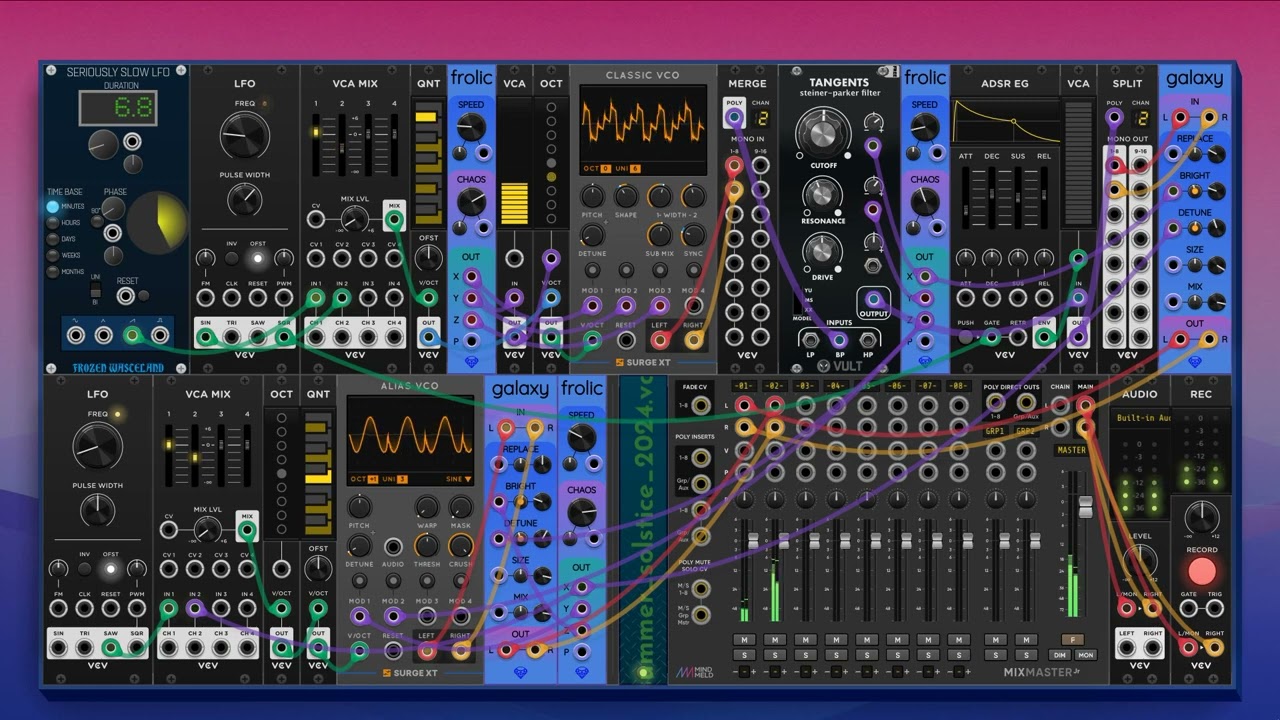The image size is (1280, 720).
Task: Click the channel 04 fader on MixMaster
Action: [x=845, y=542]
